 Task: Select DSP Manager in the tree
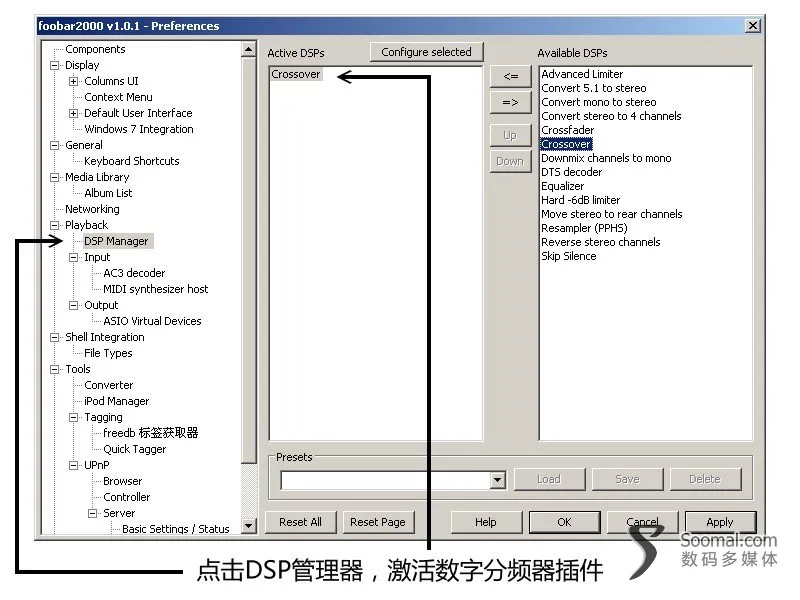[x=116, y=241]
